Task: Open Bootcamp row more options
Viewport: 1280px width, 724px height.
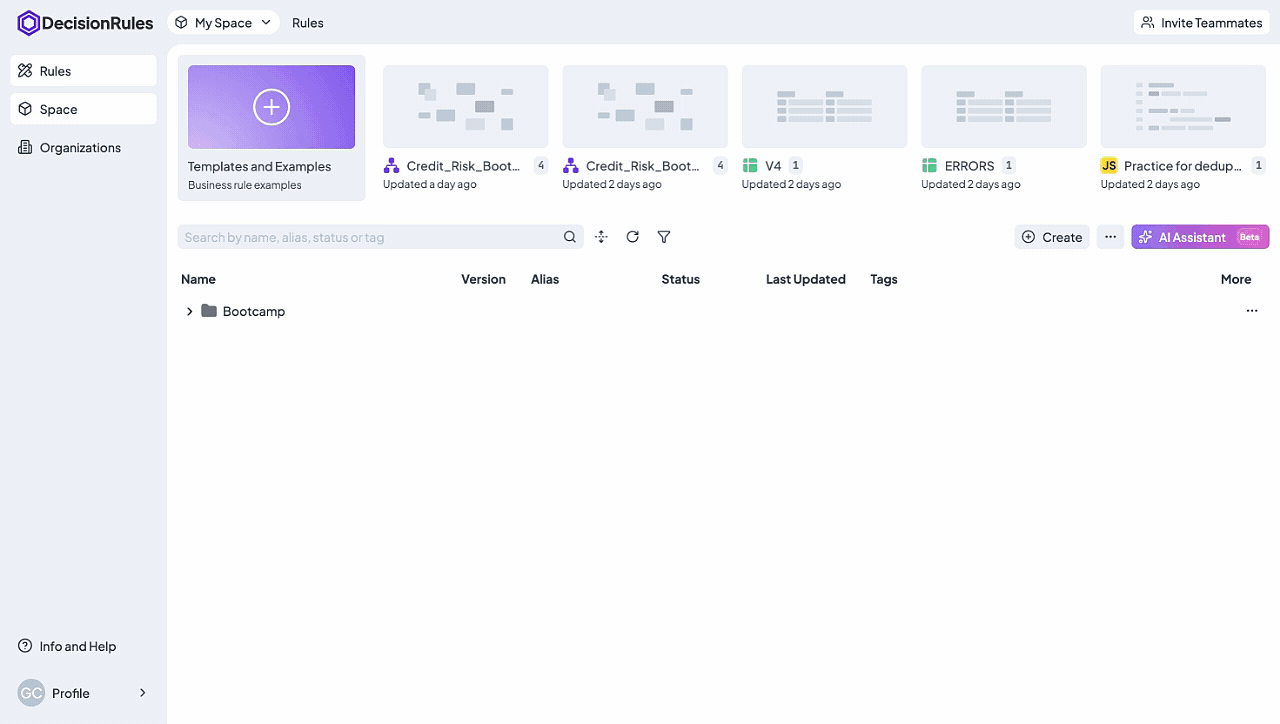Action: (x=1251, y=311)
